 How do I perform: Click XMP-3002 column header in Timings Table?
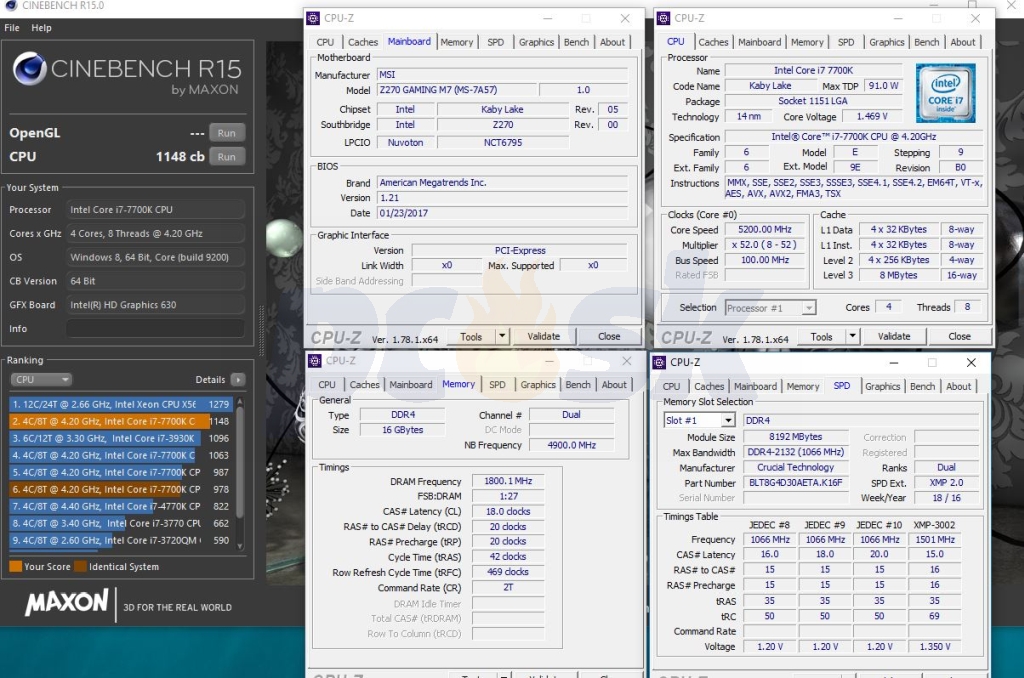934,525
